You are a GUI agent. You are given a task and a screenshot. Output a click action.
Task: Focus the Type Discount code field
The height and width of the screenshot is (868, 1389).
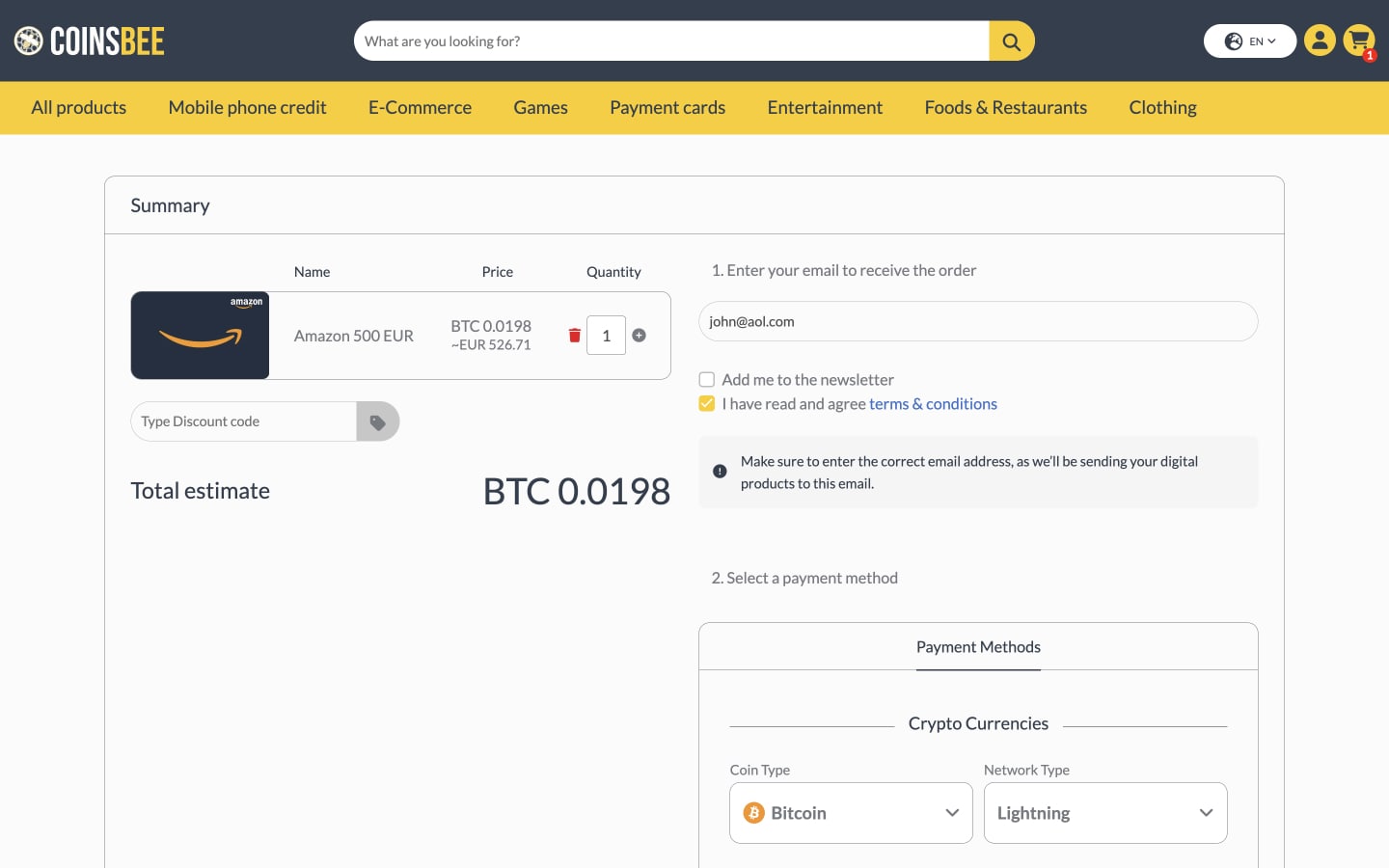[x=244, y=421]
